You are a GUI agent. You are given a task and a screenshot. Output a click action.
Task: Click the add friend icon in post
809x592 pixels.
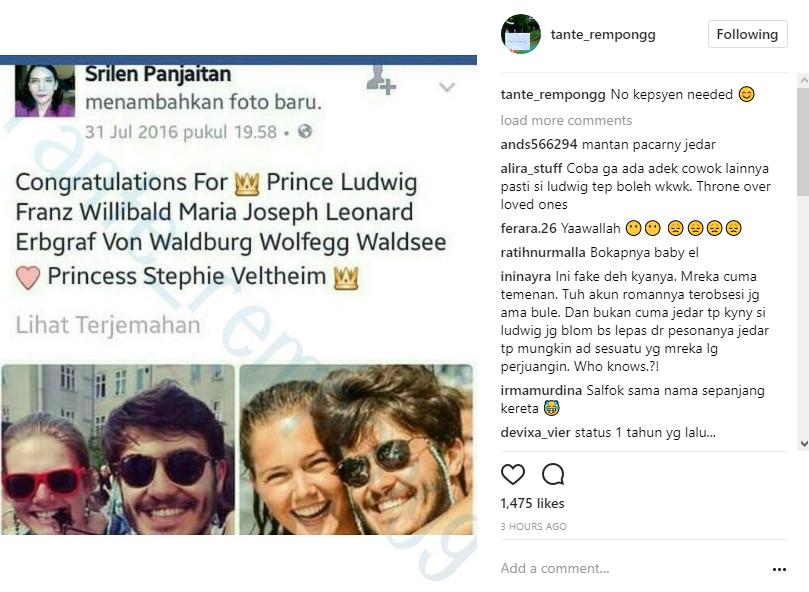(x=381, y=82)
